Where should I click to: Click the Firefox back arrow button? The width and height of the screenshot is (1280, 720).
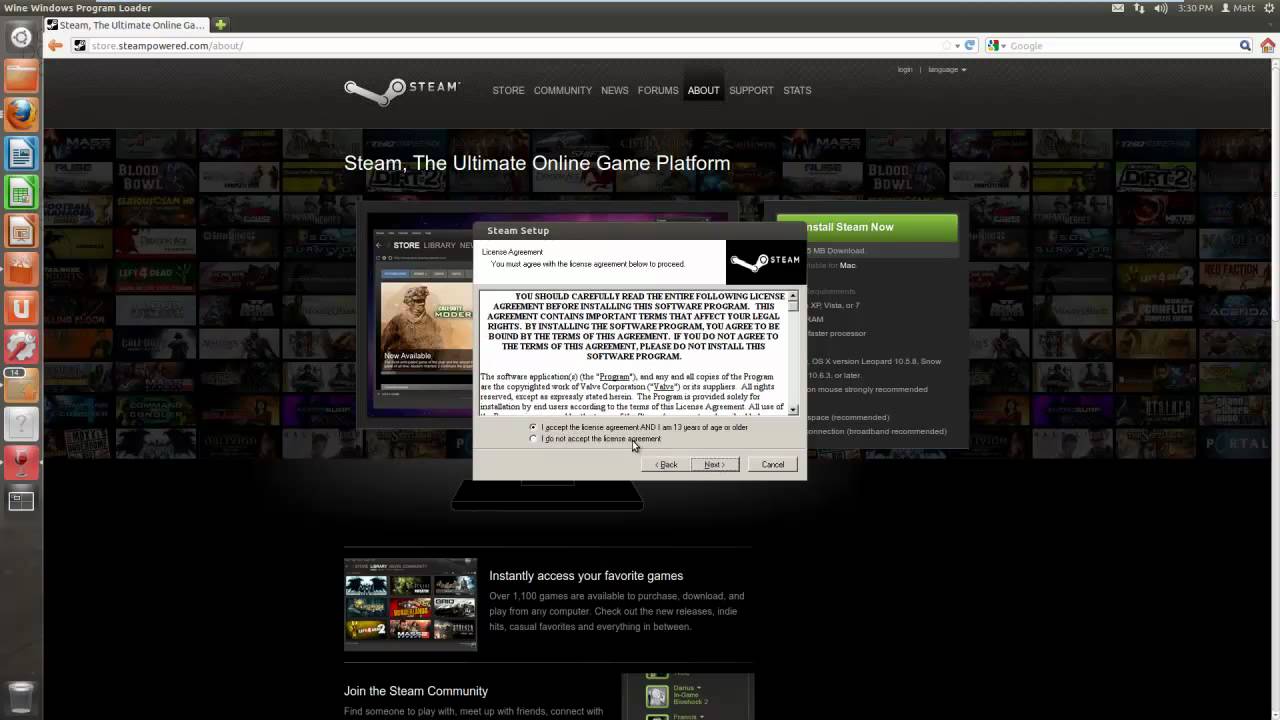coord(55,45)
